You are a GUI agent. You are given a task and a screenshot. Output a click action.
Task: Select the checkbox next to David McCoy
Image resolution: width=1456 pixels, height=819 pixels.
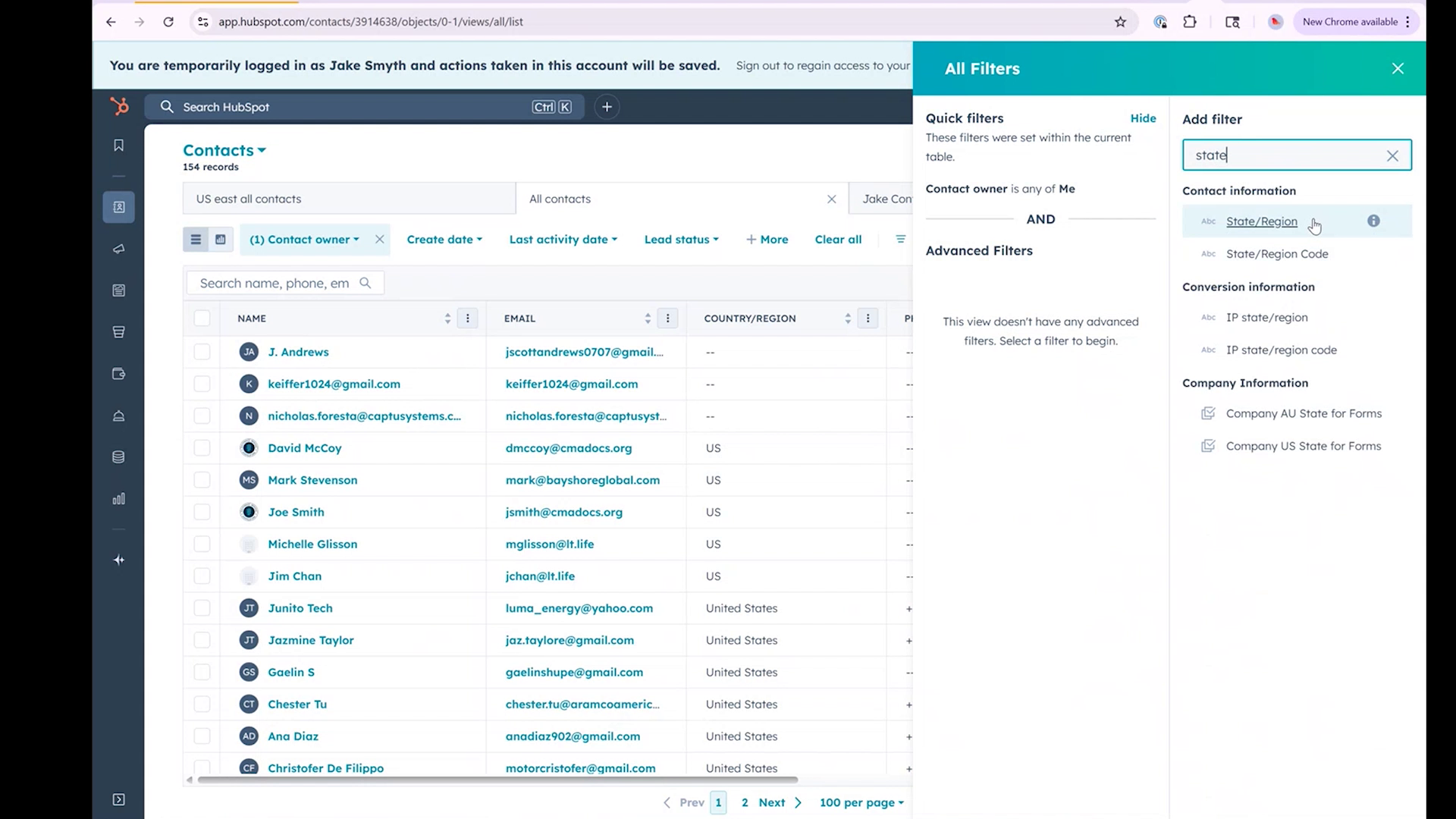pos(202,447)
